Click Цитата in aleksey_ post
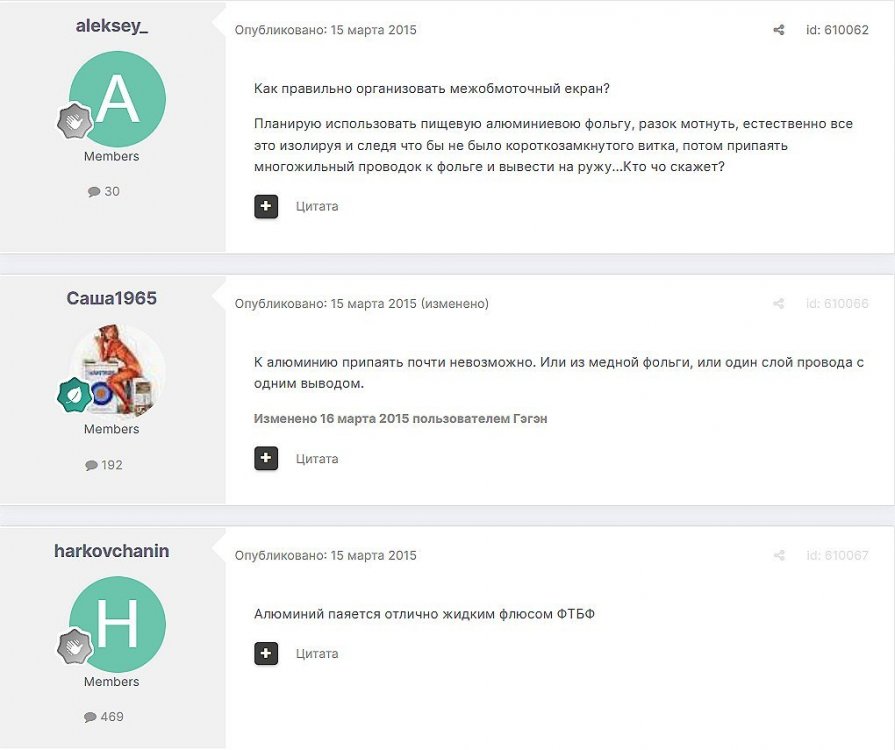 (x=317, y=207)
